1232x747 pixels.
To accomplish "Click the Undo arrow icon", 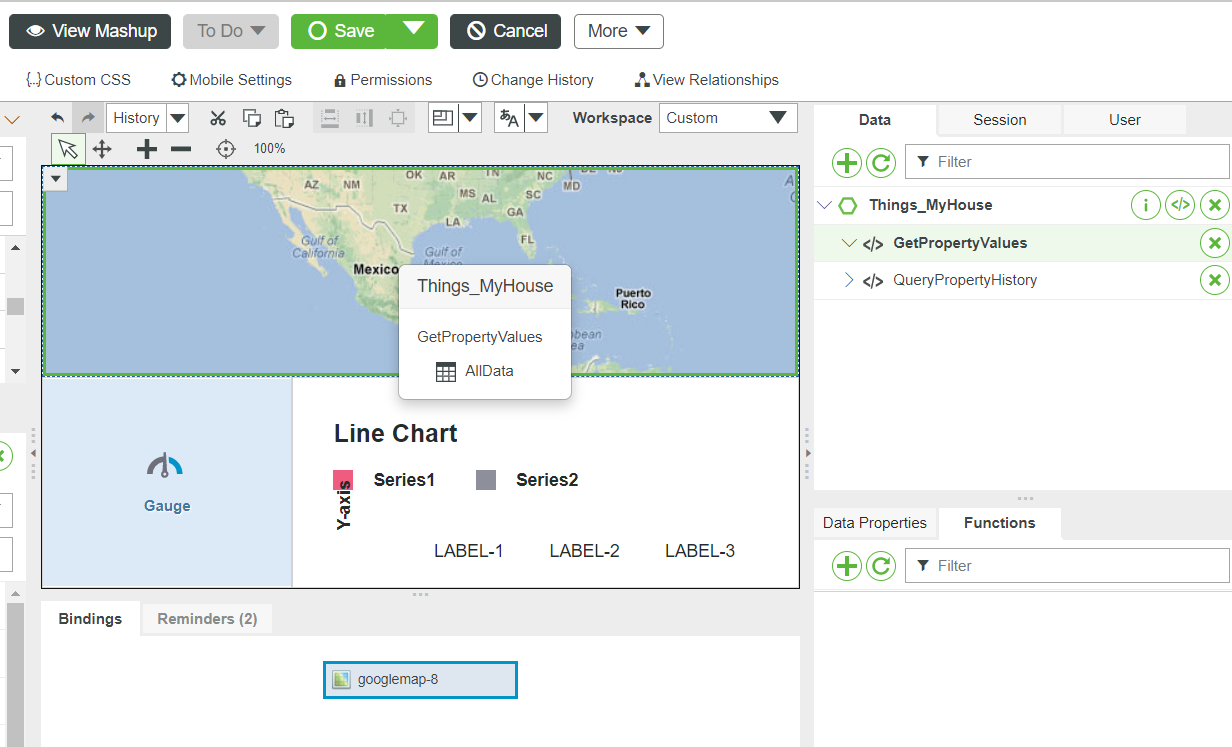I will (x=57, y=117).
